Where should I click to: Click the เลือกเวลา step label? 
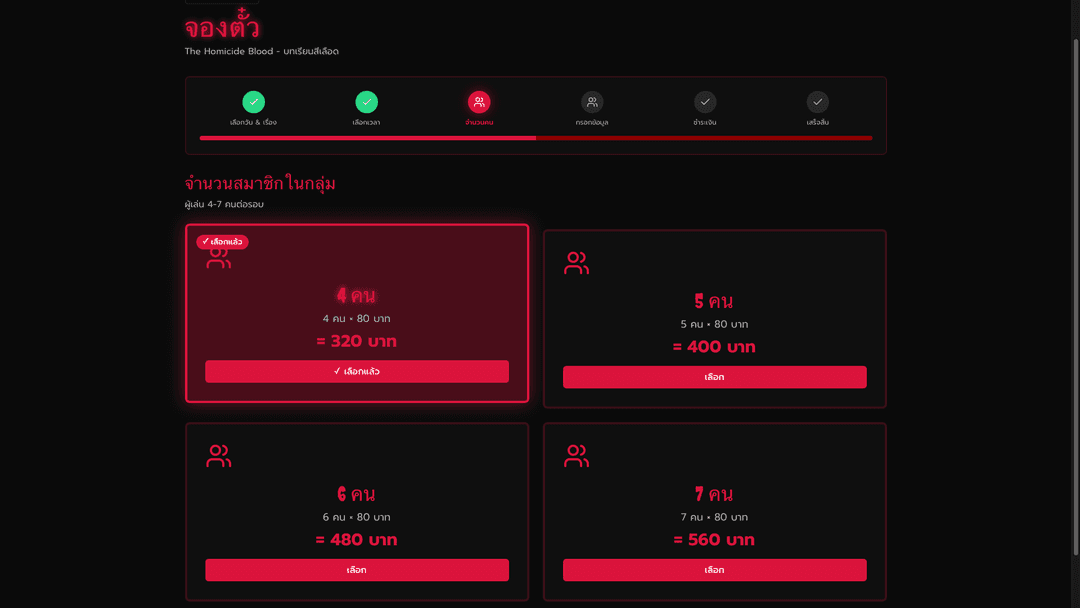pyautogui.click(x=366, y=123)
